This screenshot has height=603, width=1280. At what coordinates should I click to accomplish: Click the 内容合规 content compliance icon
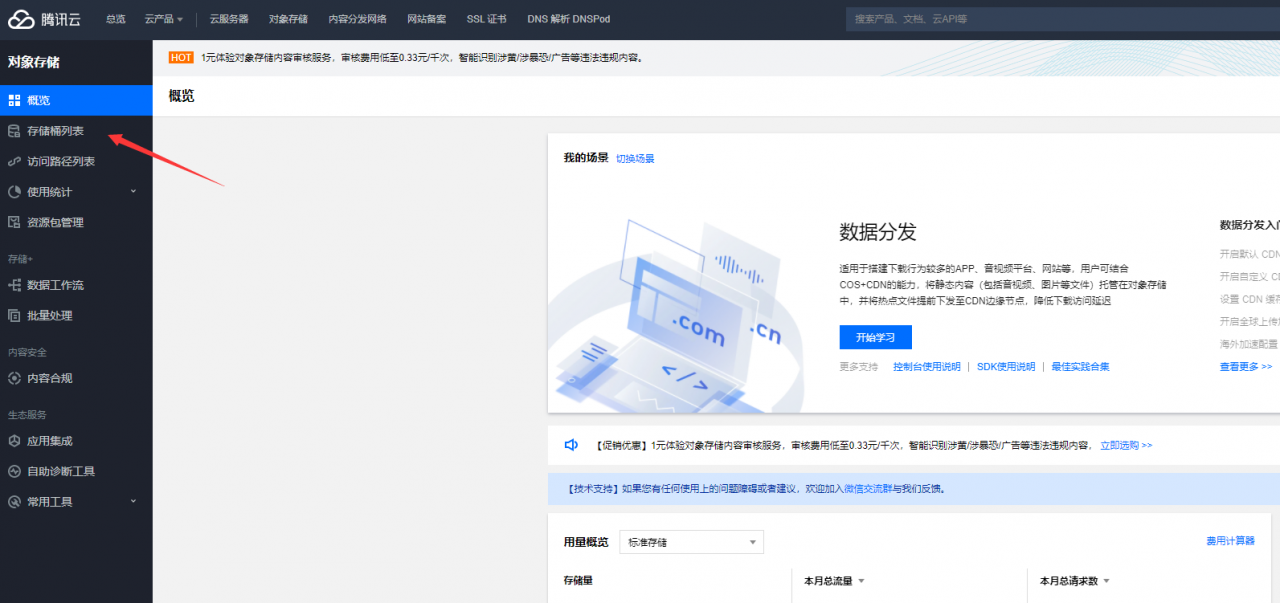pos(14,378)
